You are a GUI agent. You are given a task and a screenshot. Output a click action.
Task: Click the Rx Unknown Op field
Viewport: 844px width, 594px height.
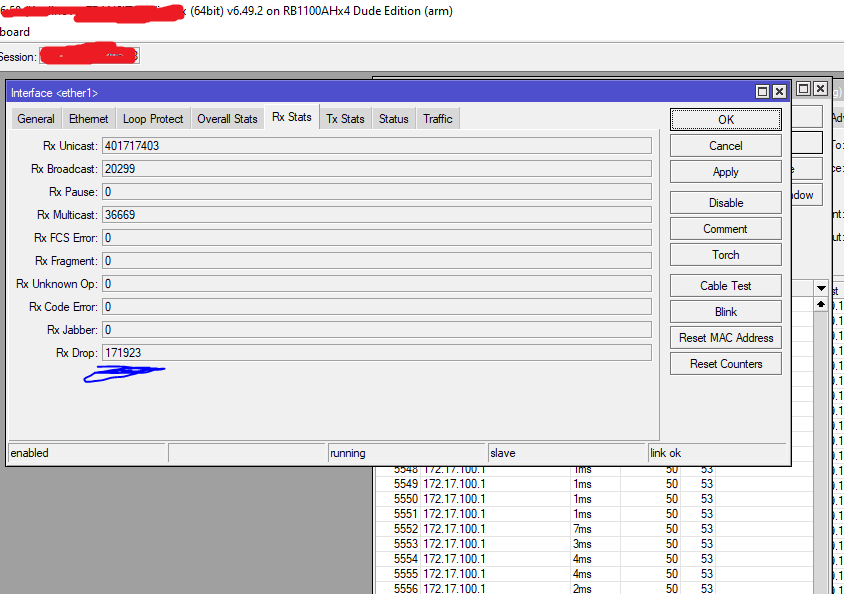pos(377,284)
